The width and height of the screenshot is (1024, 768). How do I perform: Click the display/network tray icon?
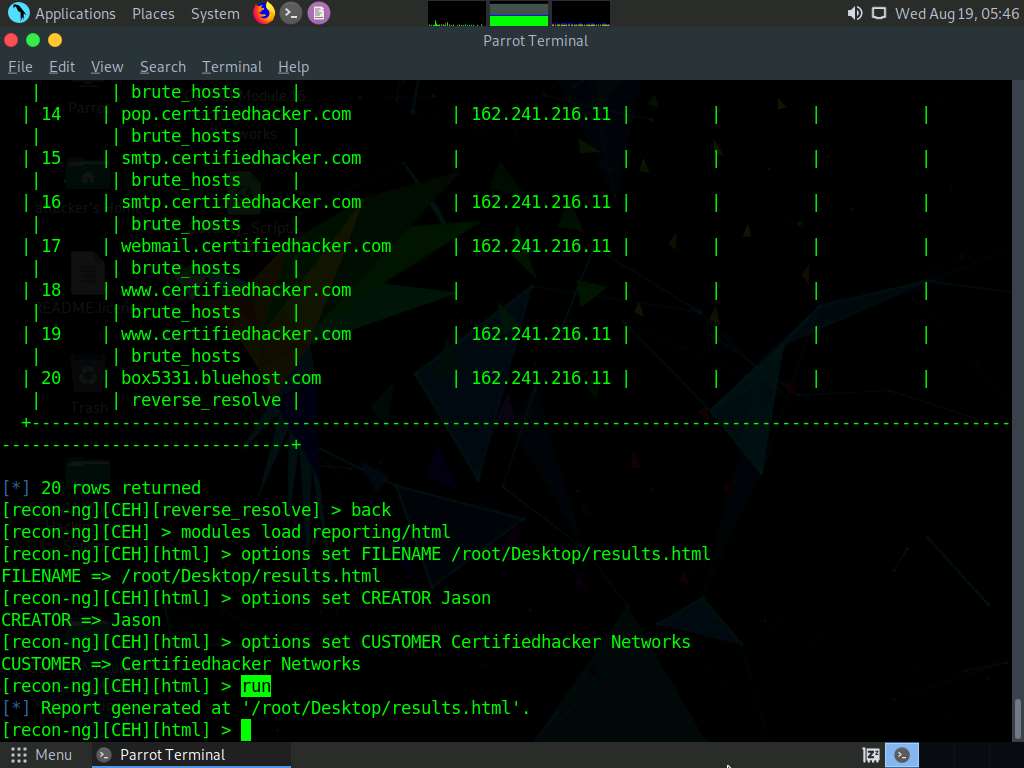[879, 13]
